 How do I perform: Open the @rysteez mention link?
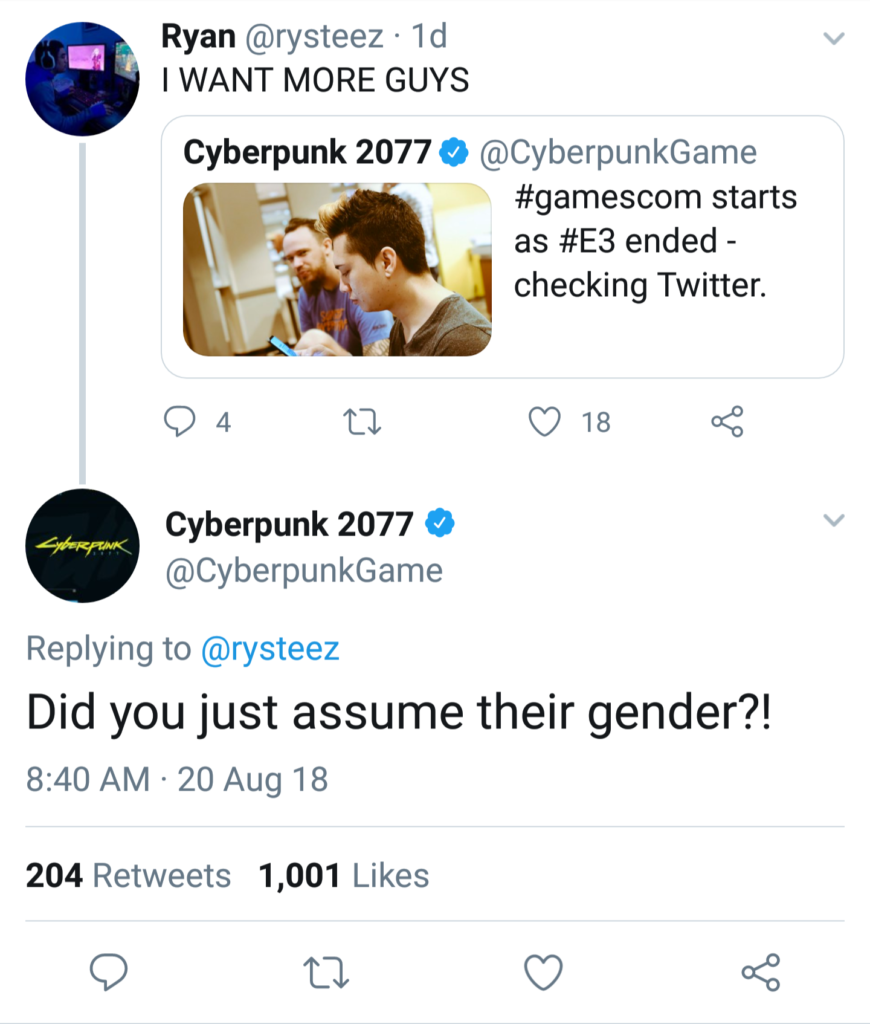coord(270,649)
